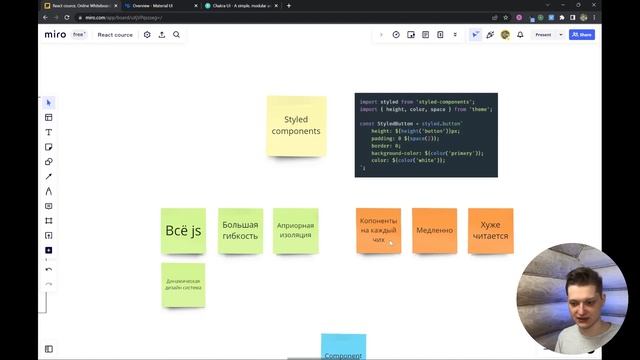The image size is (640, 360).
Task: Open the Templates tool in left toolbar
Action: (49, 118)
